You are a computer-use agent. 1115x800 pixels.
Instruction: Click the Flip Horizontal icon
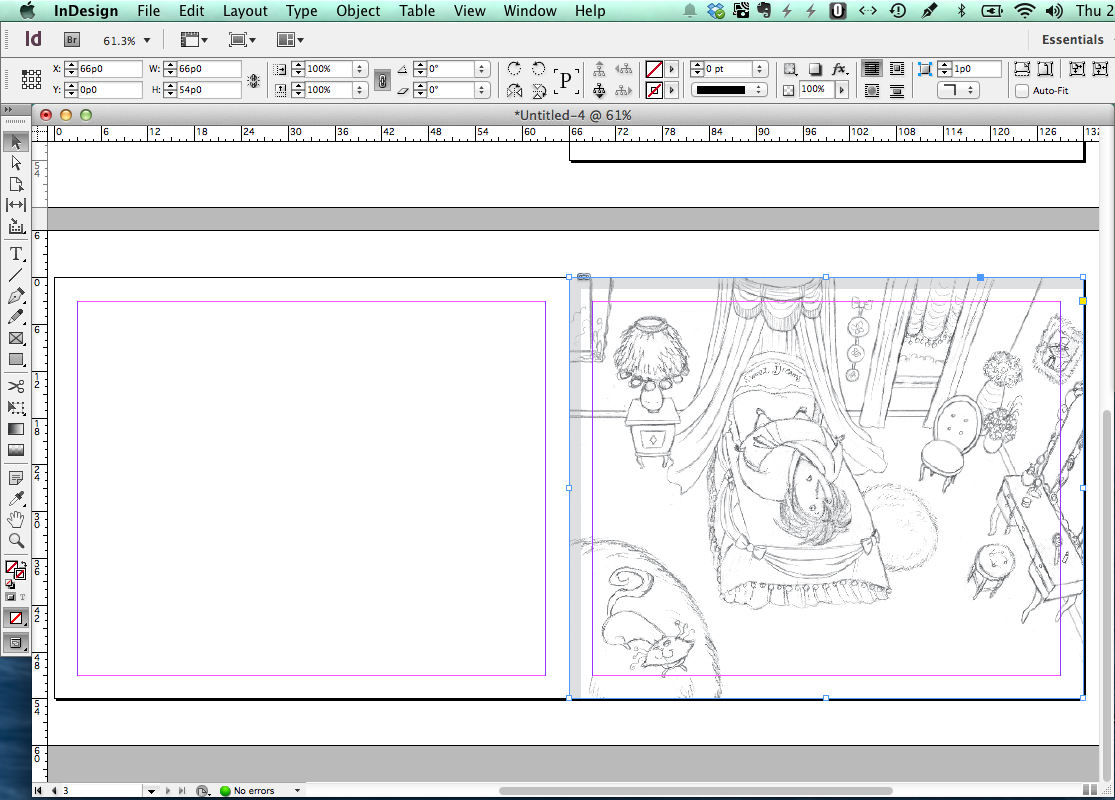coord(515,90)
